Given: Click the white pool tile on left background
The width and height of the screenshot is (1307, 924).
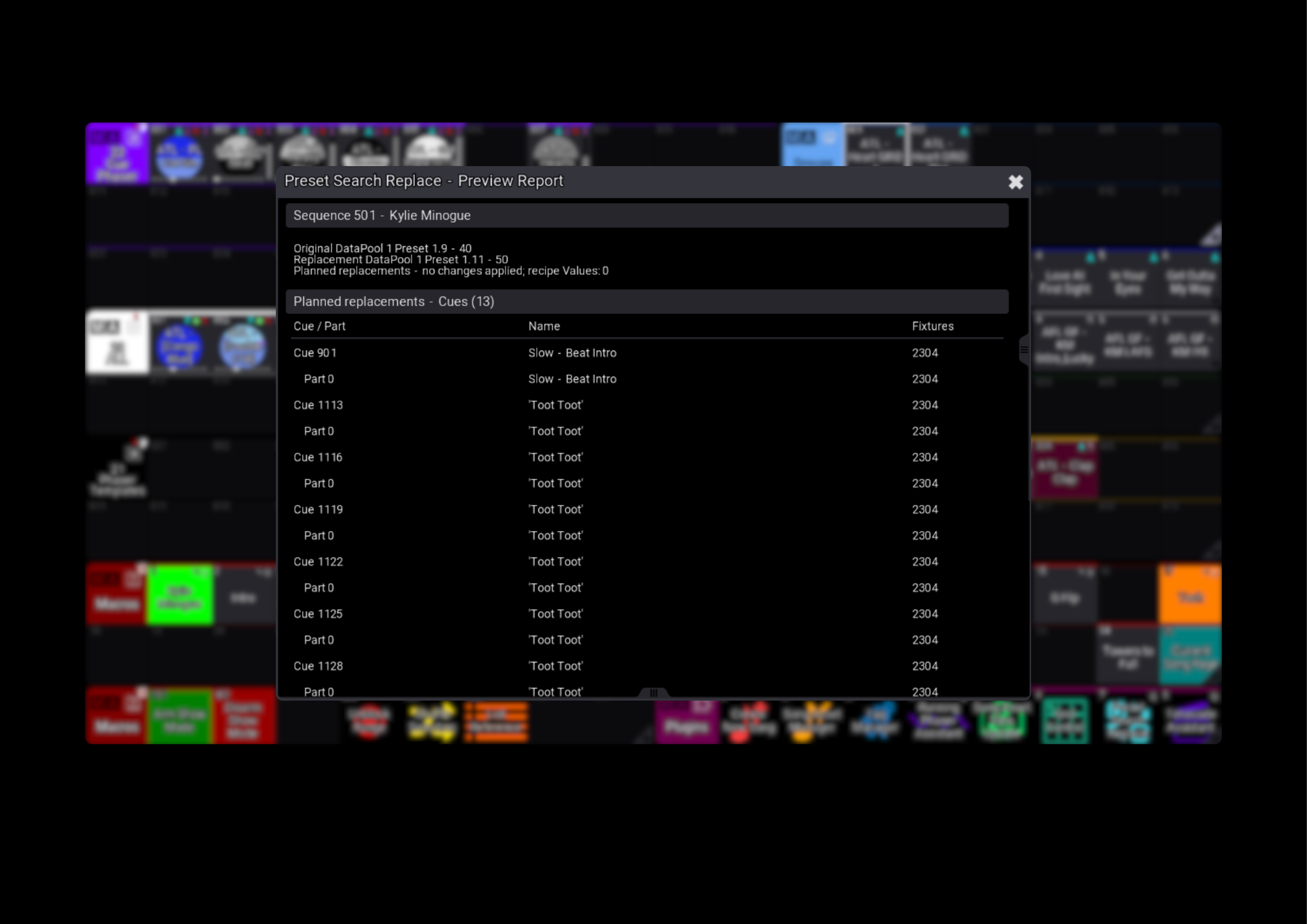Looking at the screenshot, I should pyautogui.click(x=117, y=342).
